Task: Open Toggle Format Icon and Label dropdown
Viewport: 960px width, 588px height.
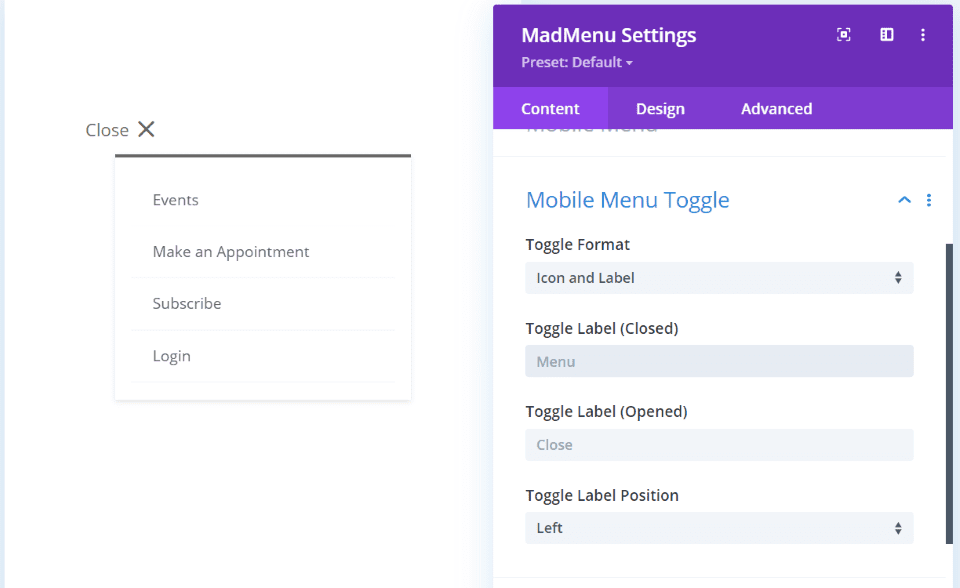Action: pyautogui.click(x=719, y=278)
